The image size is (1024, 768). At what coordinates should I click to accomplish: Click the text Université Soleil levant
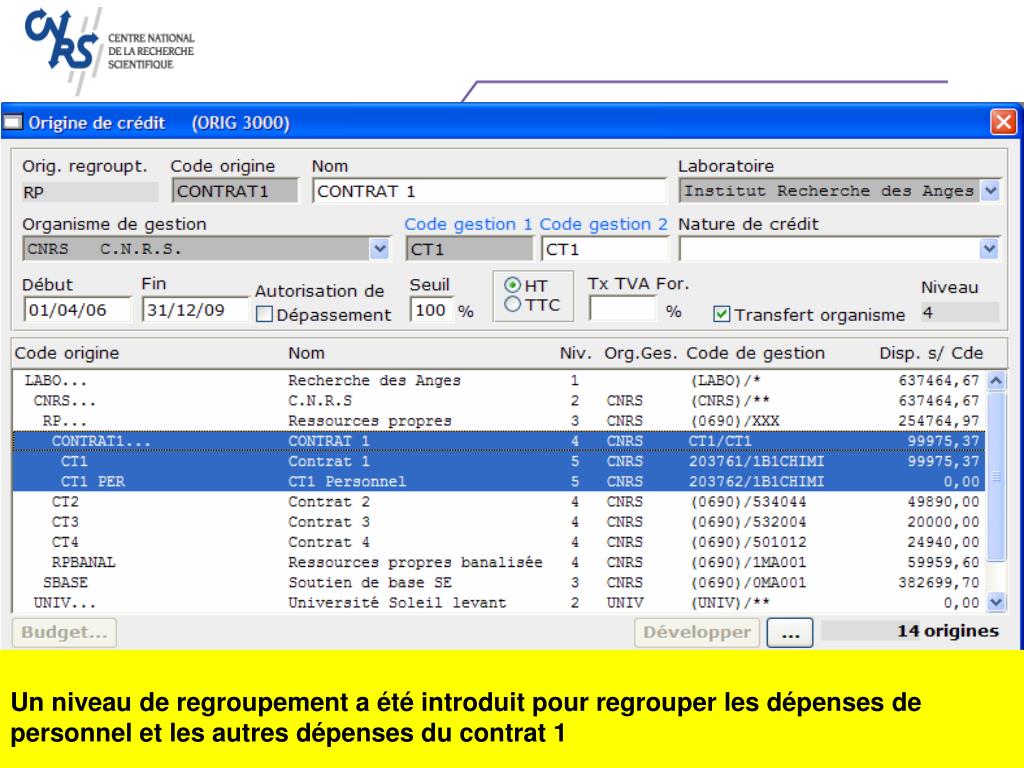pos(397,603)
